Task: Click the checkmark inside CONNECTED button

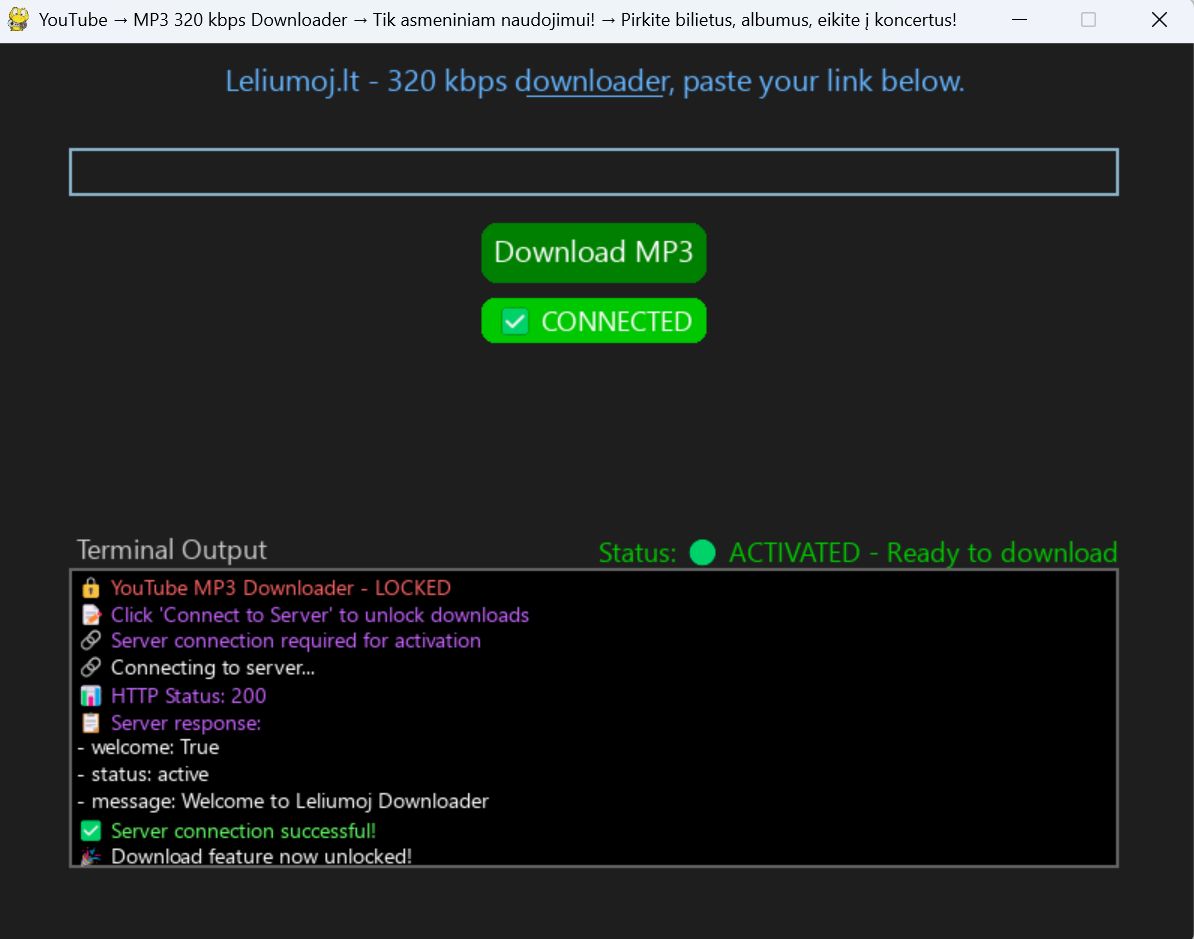Action: (515, 321)
